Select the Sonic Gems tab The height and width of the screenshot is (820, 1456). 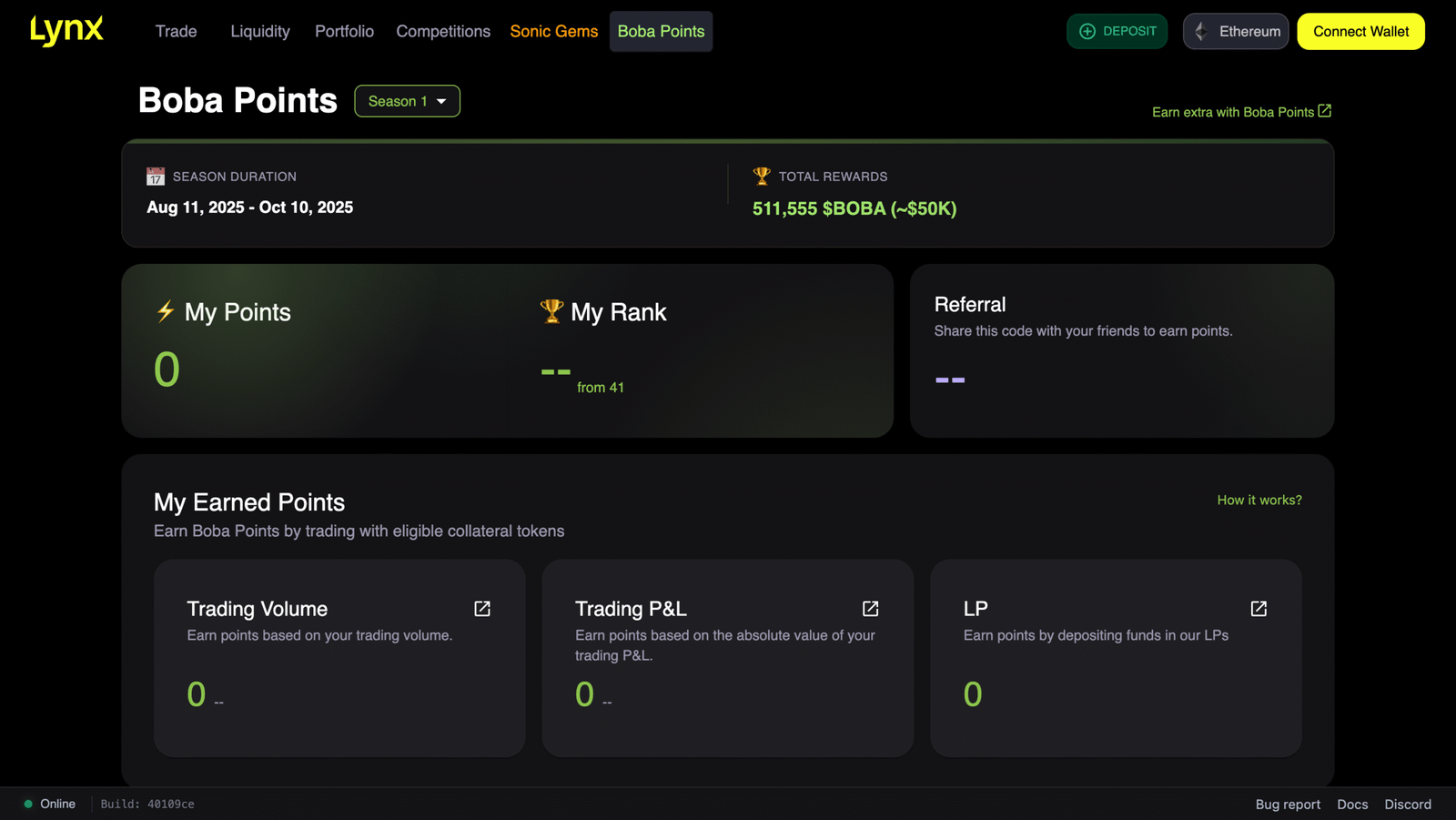pos(553,31)
